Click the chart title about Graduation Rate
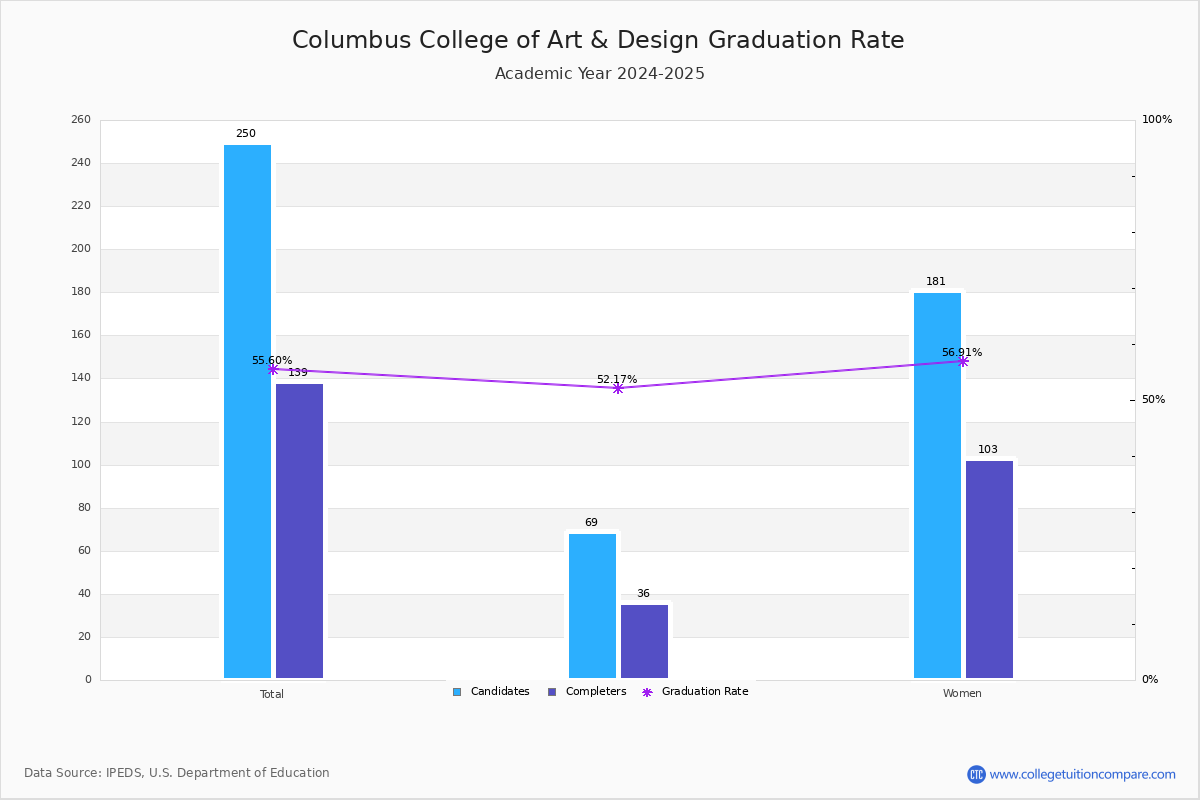1200x800 pixels. (x=598, y=40)
